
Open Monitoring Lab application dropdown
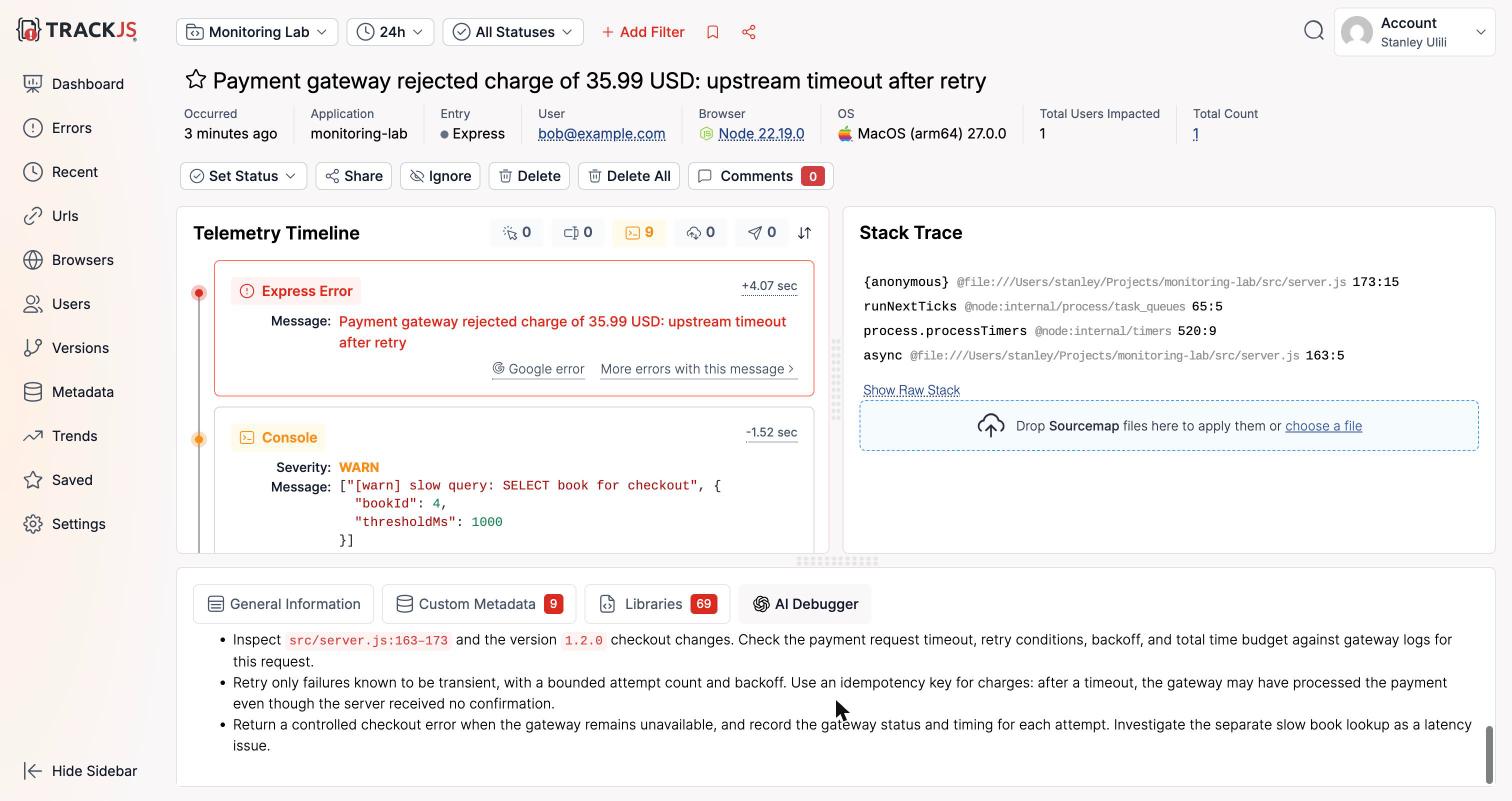[x=257, y=32]
